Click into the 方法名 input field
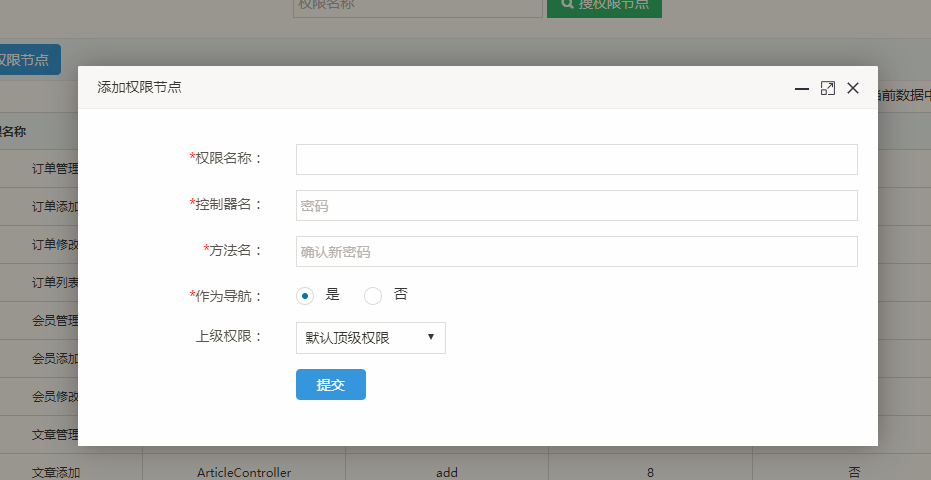Image resolution: width=931 pixels, height=480 pixels. click(x=576, y=252)
